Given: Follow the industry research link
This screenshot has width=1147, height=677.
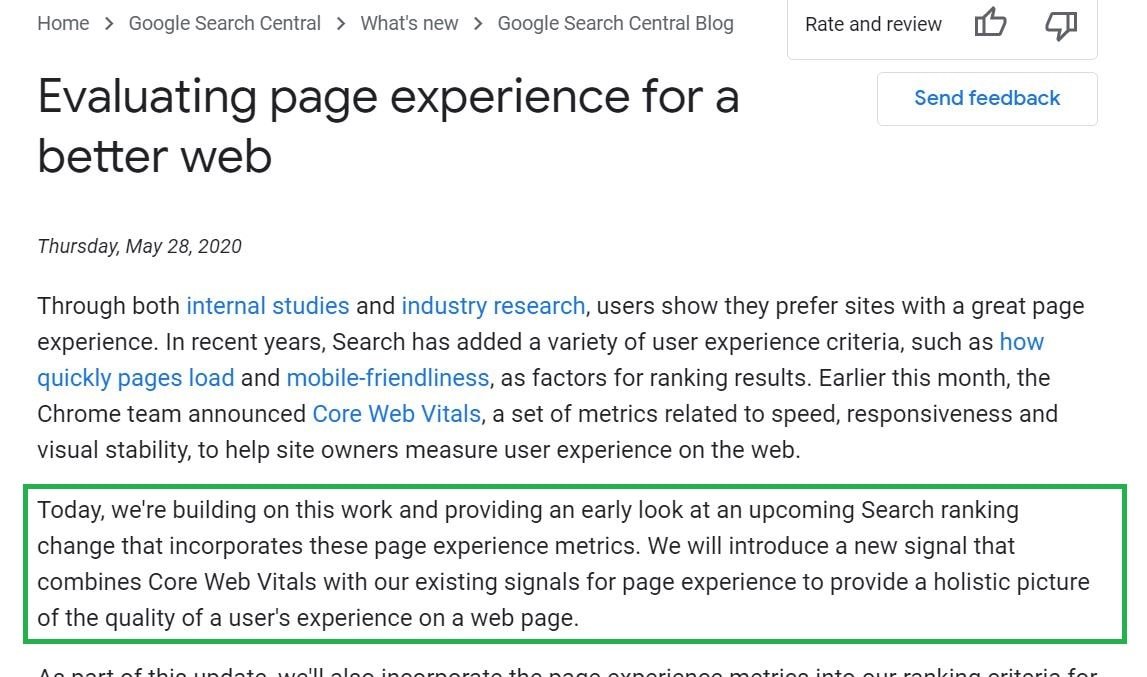Looking at the screenshot, I should pos(493,305).
